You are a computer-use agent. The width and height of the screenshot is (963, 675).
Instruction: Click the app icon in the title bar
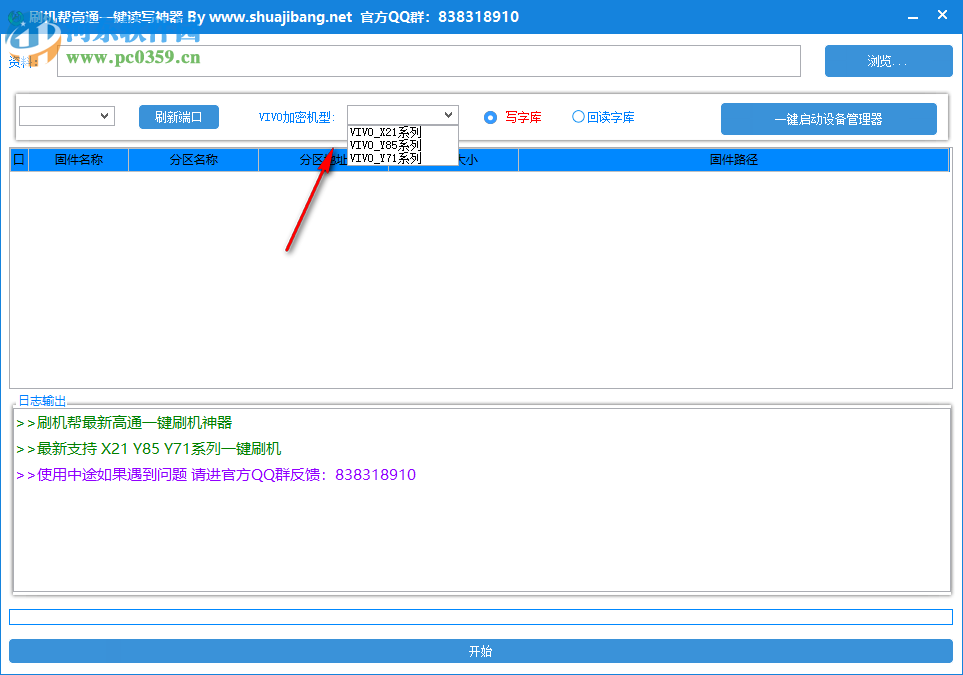point(16,17)
